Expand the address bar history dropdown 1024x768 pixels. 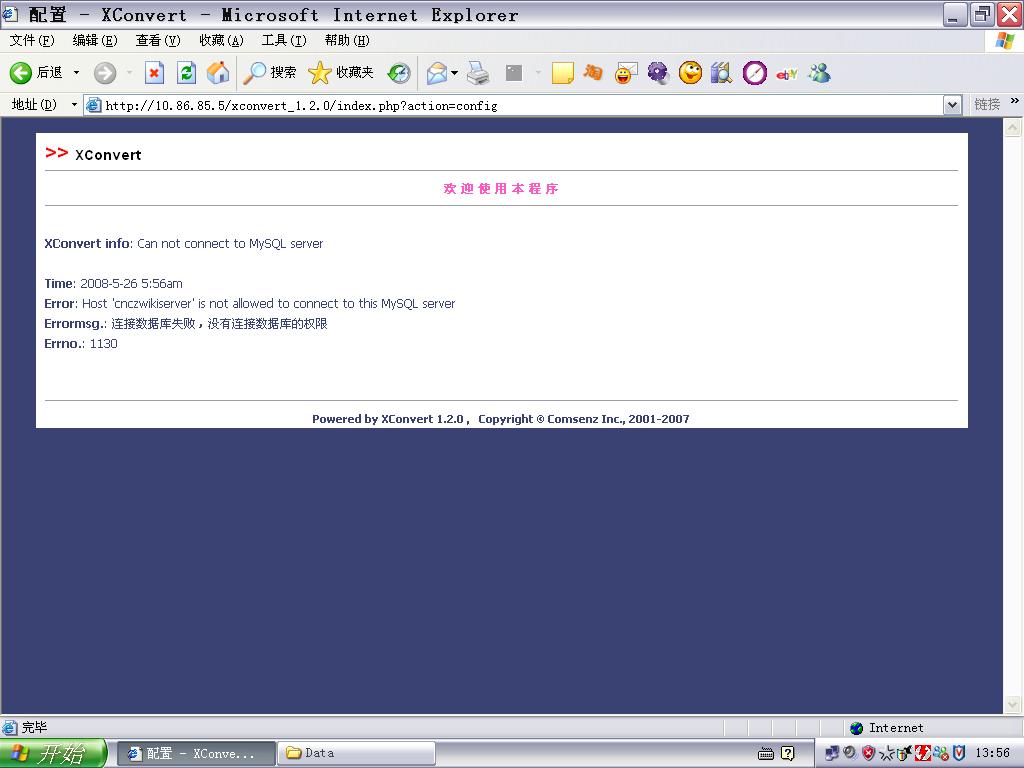pos(953,105)
